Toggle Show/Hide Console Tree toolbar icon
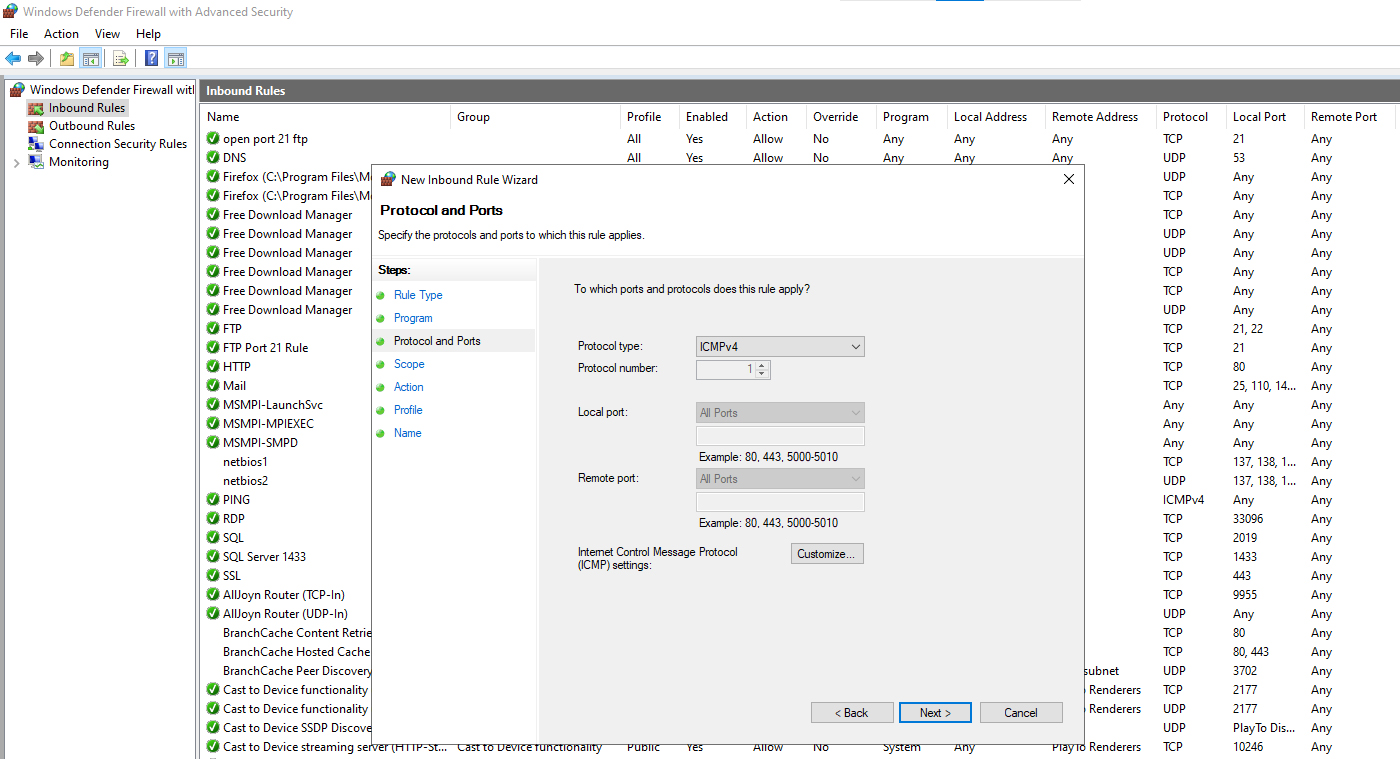The image size is (1400, 759). [x=90, y=58]
